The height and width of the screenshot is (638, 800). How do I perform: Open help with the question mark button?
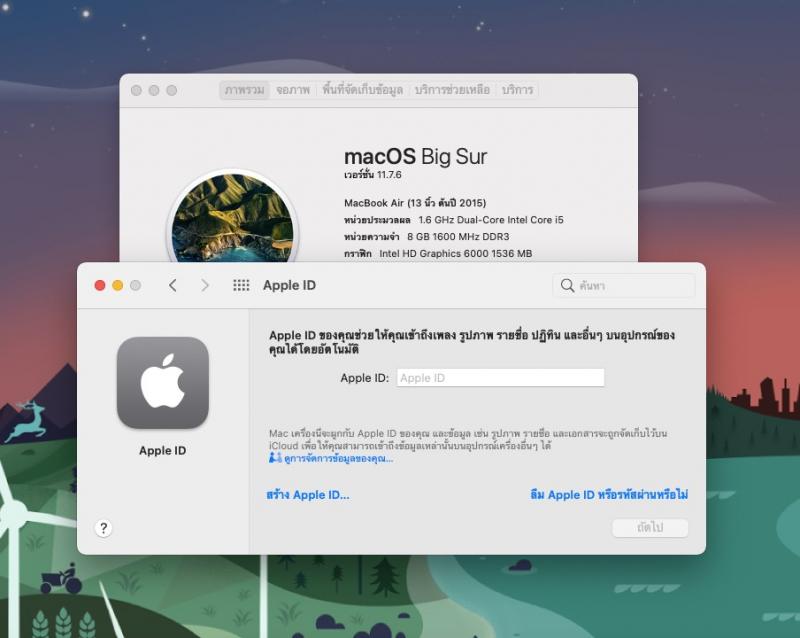(104, 528)
